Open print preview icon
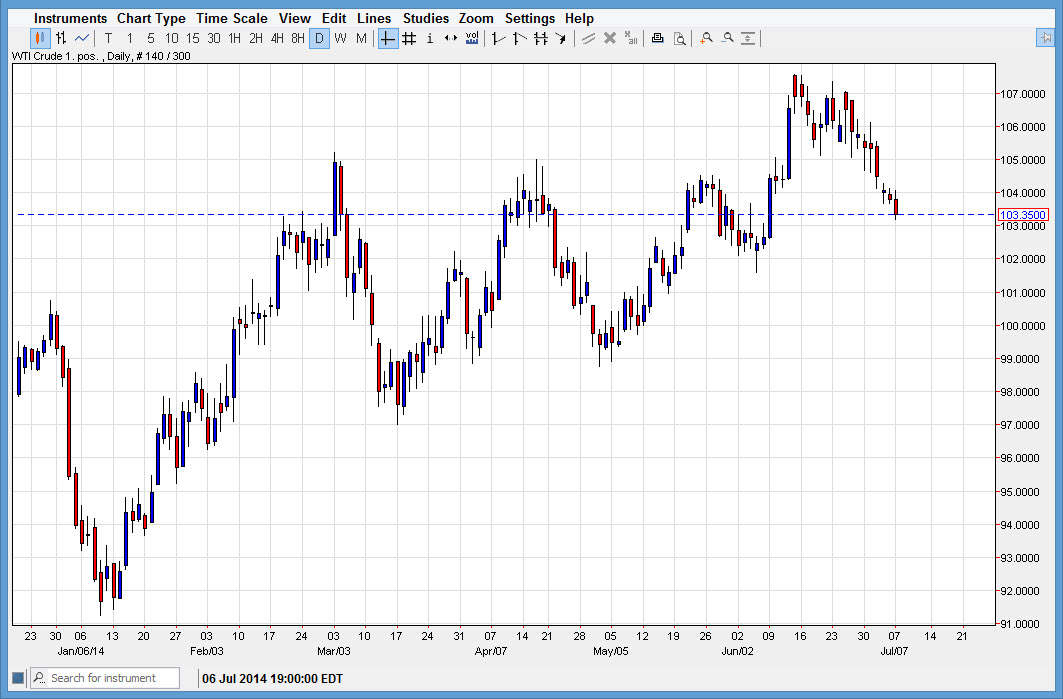This screenshot has height=699, width=1063. point(680,38)
